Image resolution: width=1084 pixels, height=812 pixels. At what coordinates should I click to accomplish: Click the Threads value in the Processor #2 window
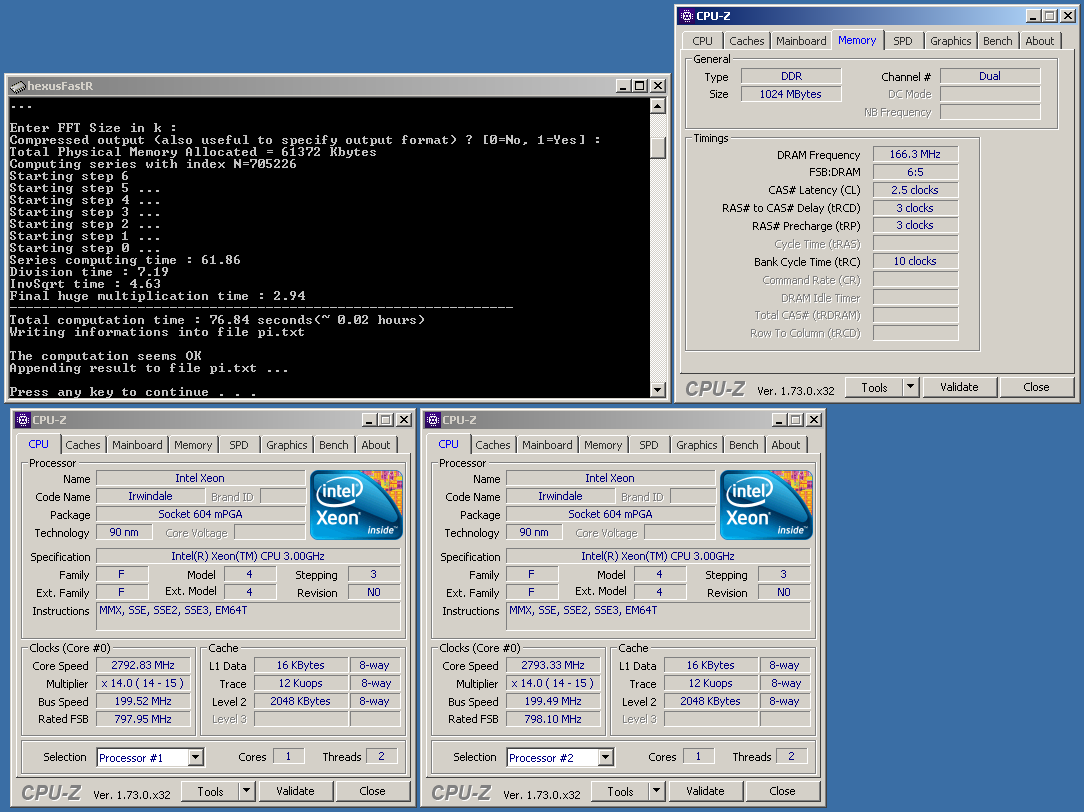coord(792,757)
